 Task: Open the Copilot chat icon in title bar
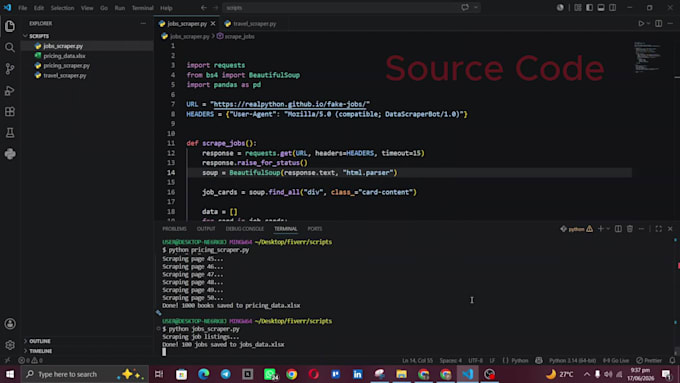tap(465, 7)
